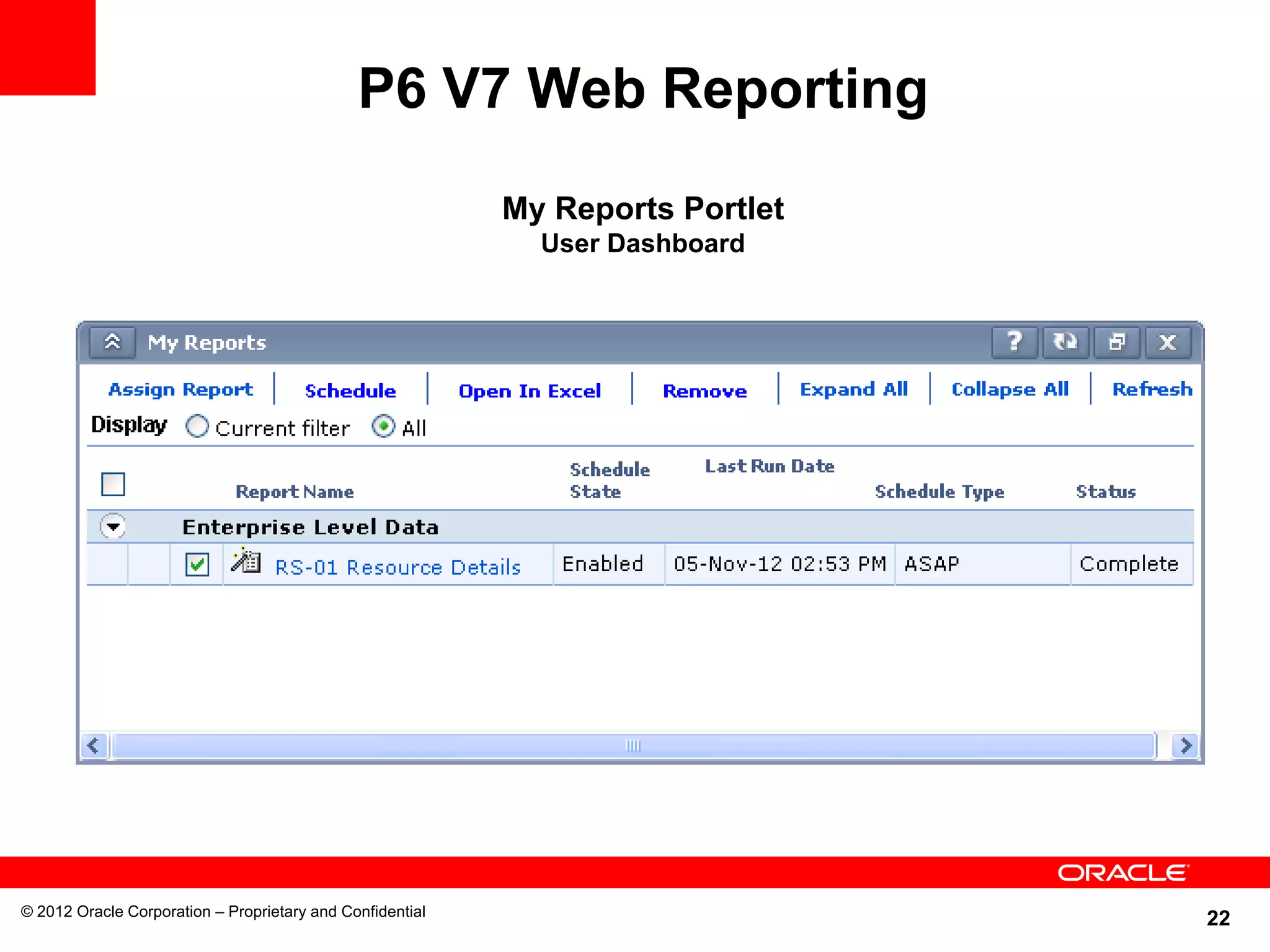The image size is (1270, 952).
Task: Tick the select-all header checkbox
Action: [x=113, y=484]
